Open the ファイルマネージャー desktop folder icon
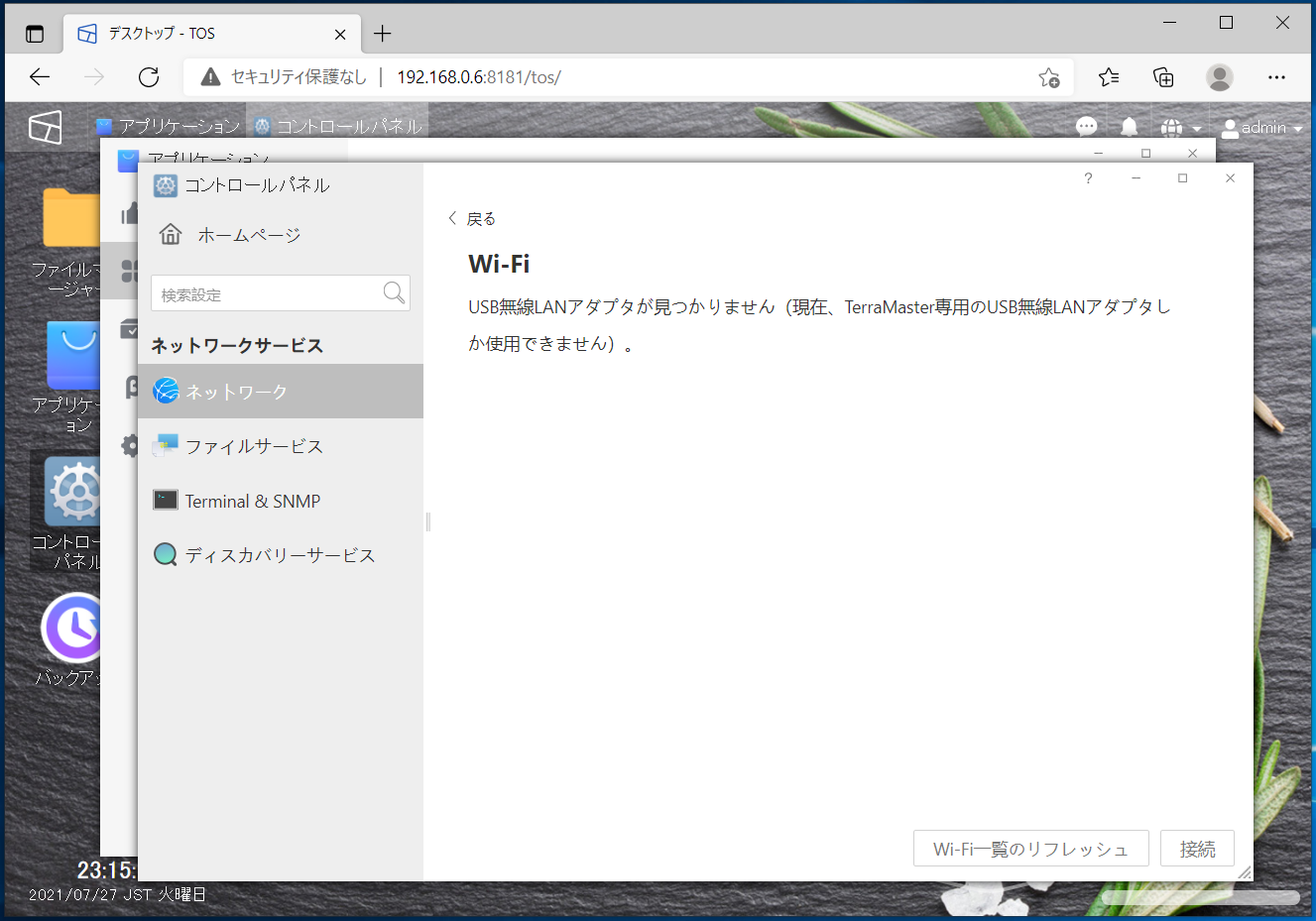The width and height of the screenshot is (1316, 921). pos(71,218)
